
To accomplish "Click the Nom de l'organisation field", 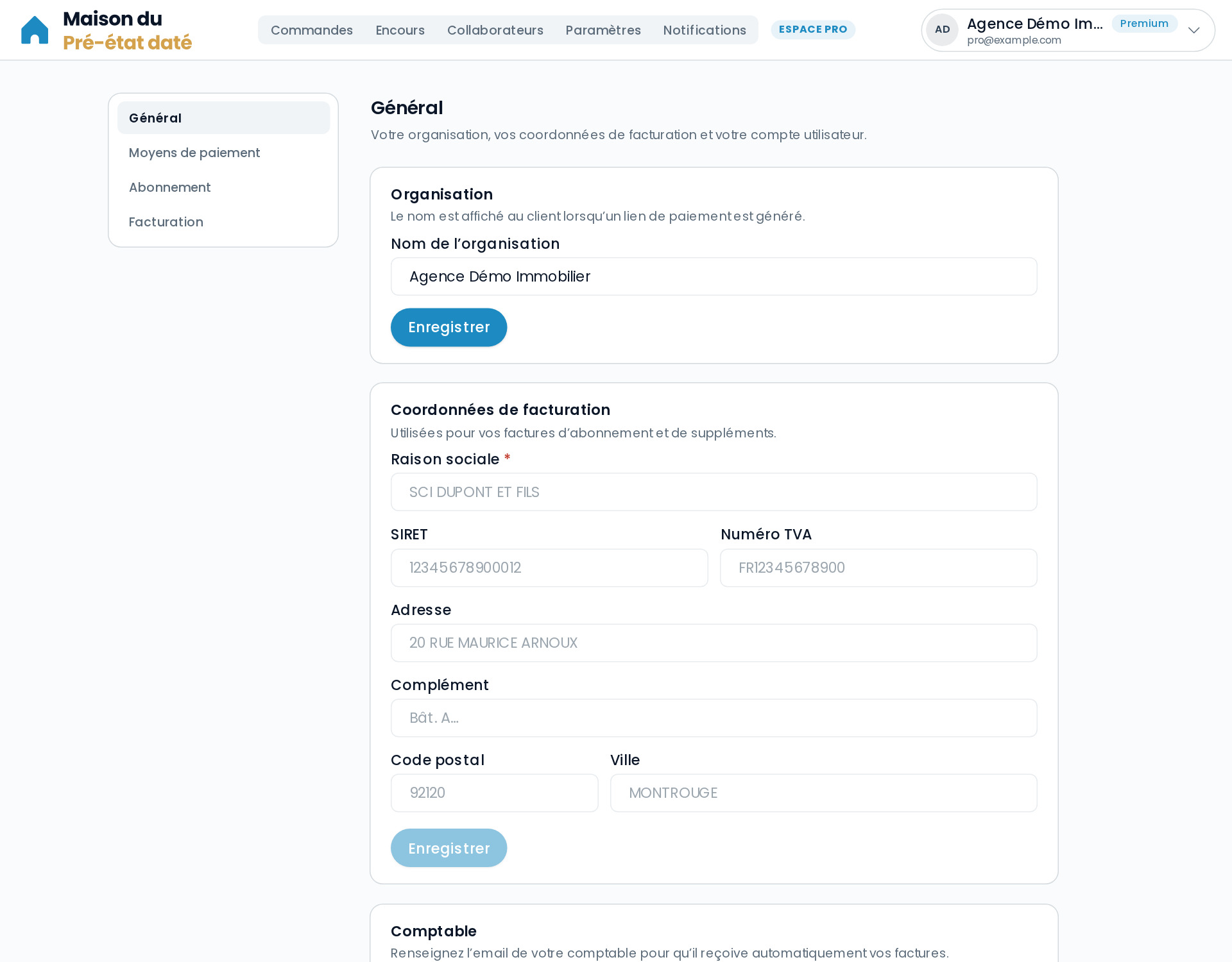I will (x=714, y=276).
